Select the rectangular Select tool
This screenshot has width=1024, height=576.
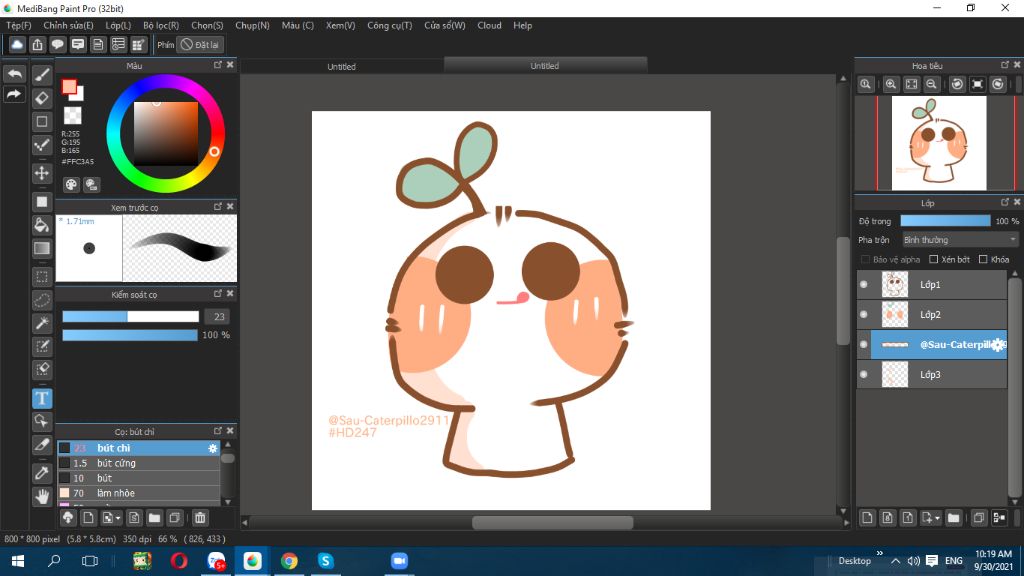pyautogui.click(x=42, y=277)
